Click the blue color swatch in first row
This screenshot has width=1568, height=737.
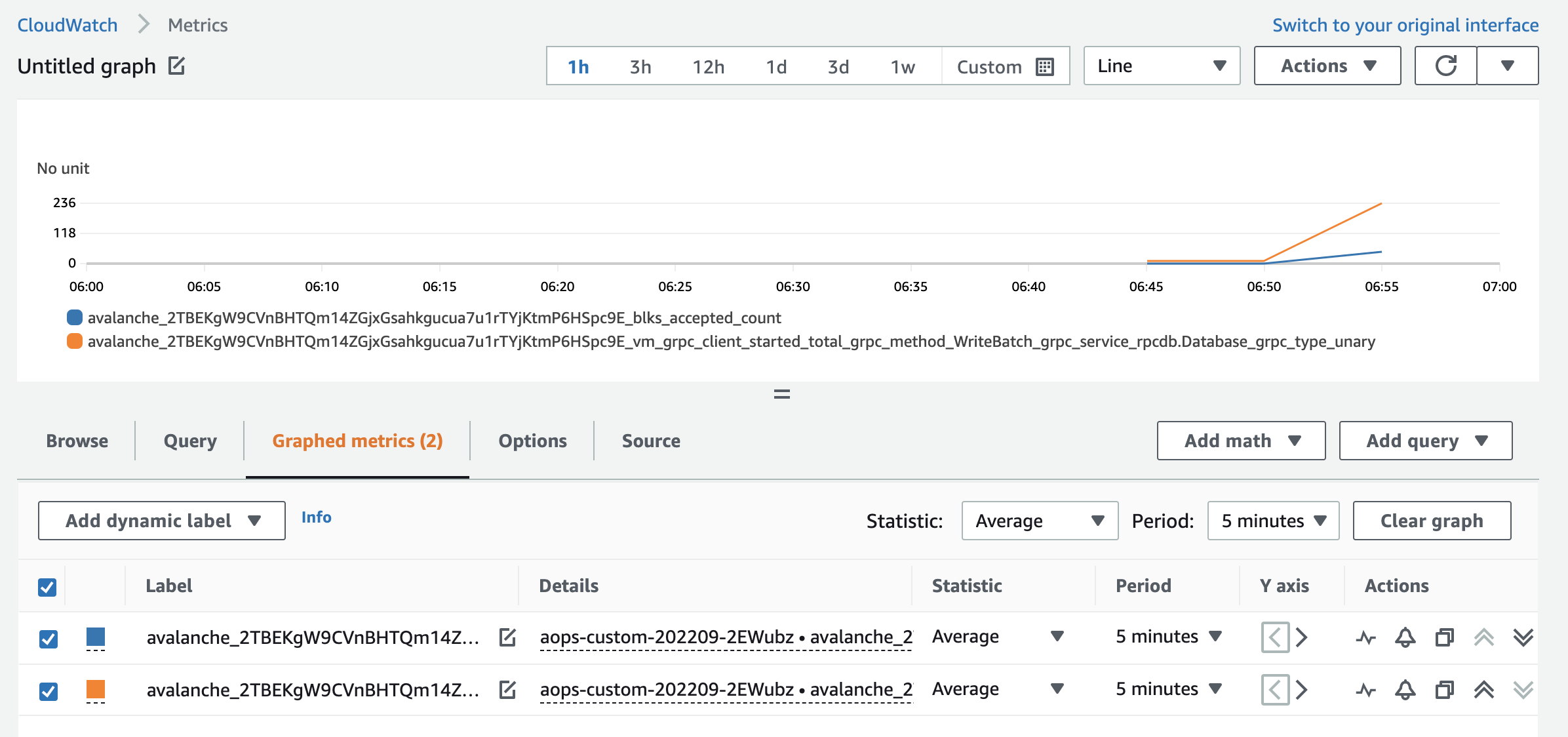[x=96, y=637]
